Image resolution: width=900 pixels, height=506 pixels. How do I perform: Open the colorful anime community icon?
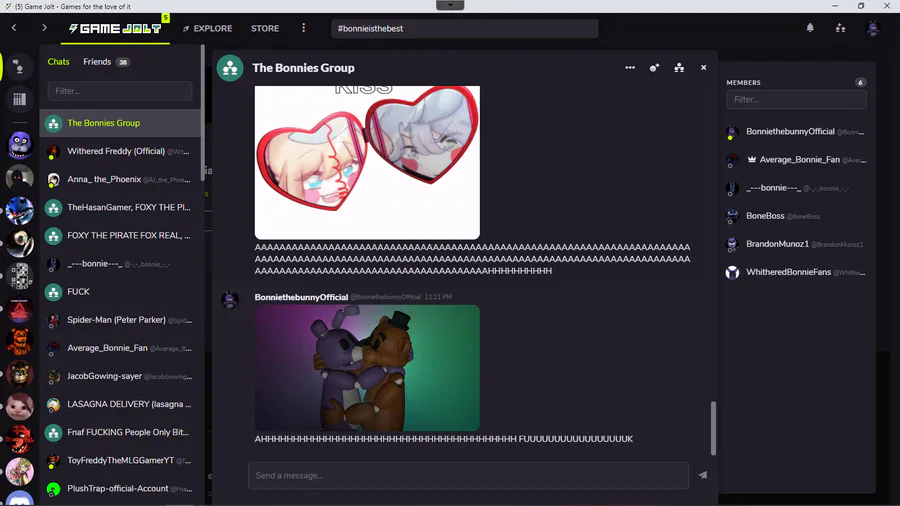pyautogui.click(x=20, y=472)
